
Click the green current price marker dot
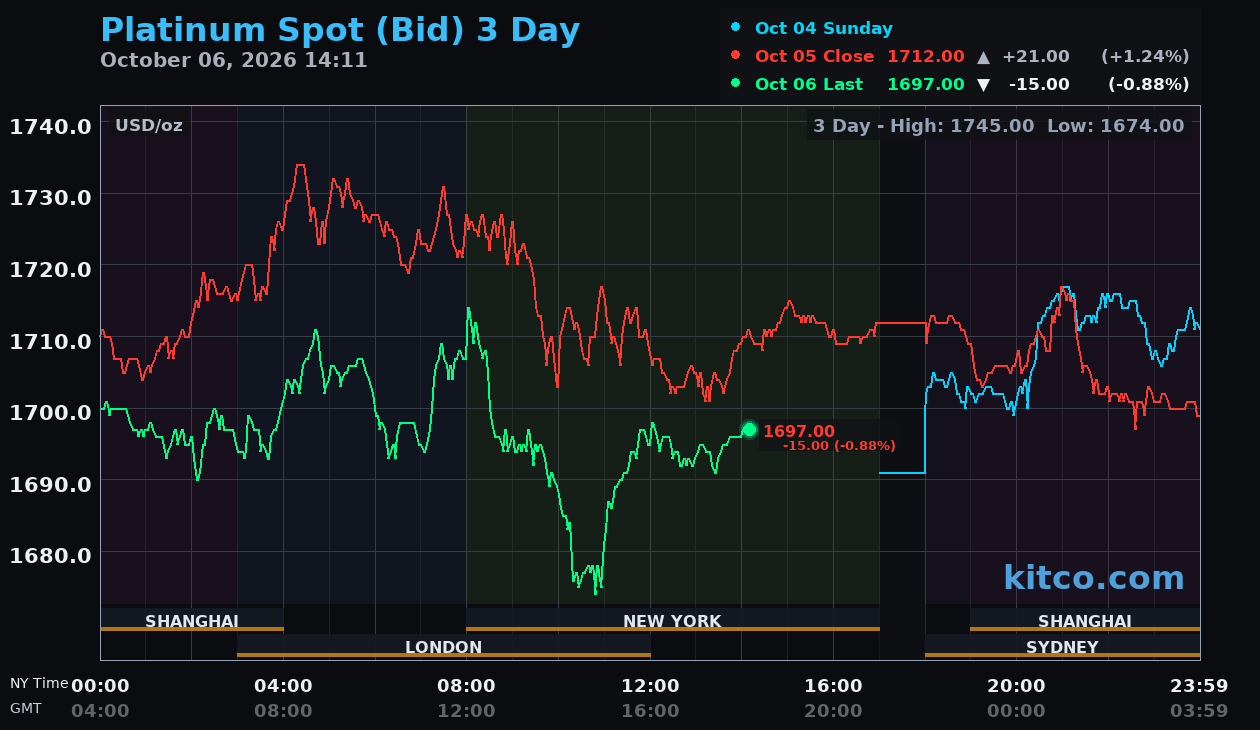point(749,430)
